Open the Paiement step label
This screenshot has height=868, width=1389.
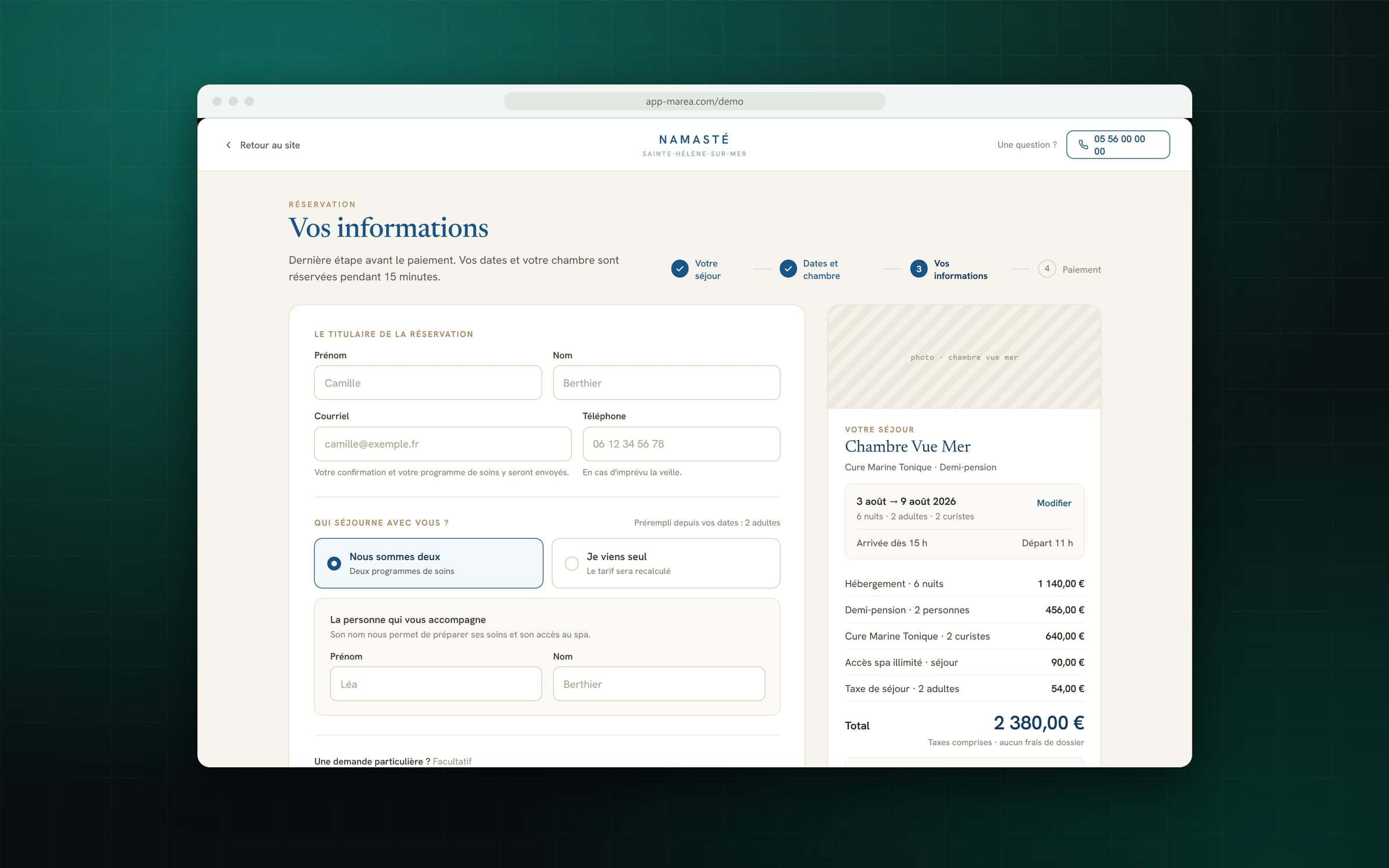(1082, 270)
